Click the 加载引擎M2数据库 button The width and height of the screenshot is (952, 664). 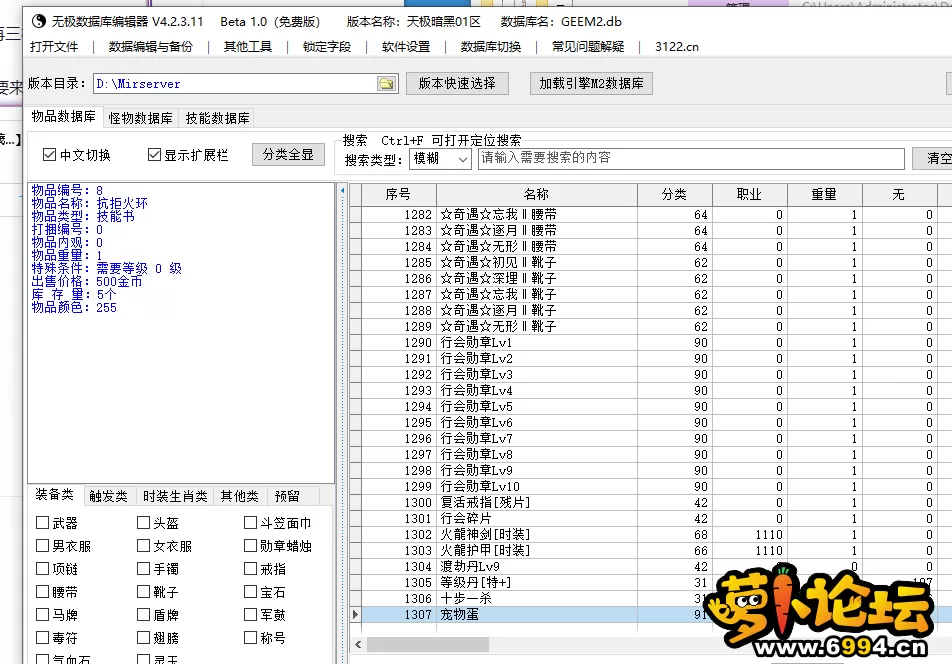click(591, 84)
